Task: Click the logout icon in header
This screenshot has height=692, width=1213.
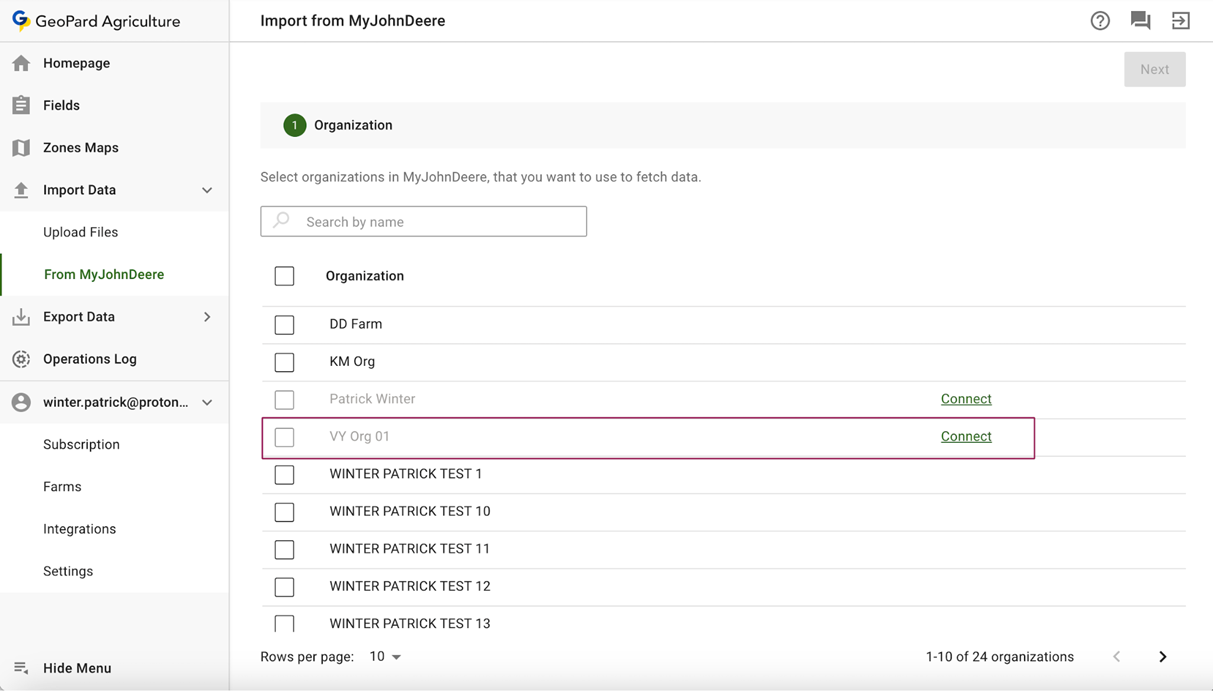Action: click(x=1181, y=21)
